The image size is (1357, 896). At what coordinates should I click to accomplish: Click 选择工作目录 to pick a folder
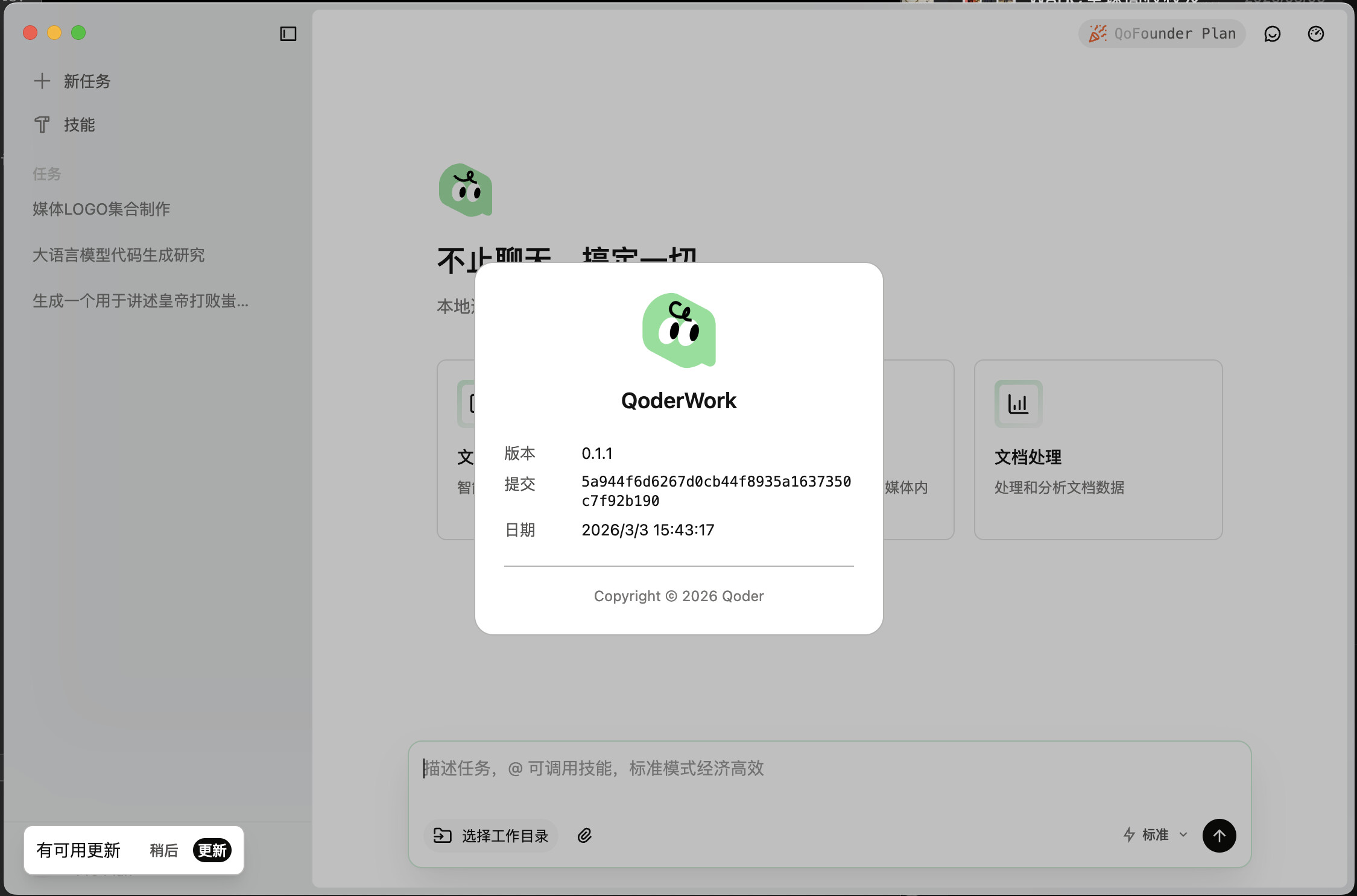click(491, 836)
